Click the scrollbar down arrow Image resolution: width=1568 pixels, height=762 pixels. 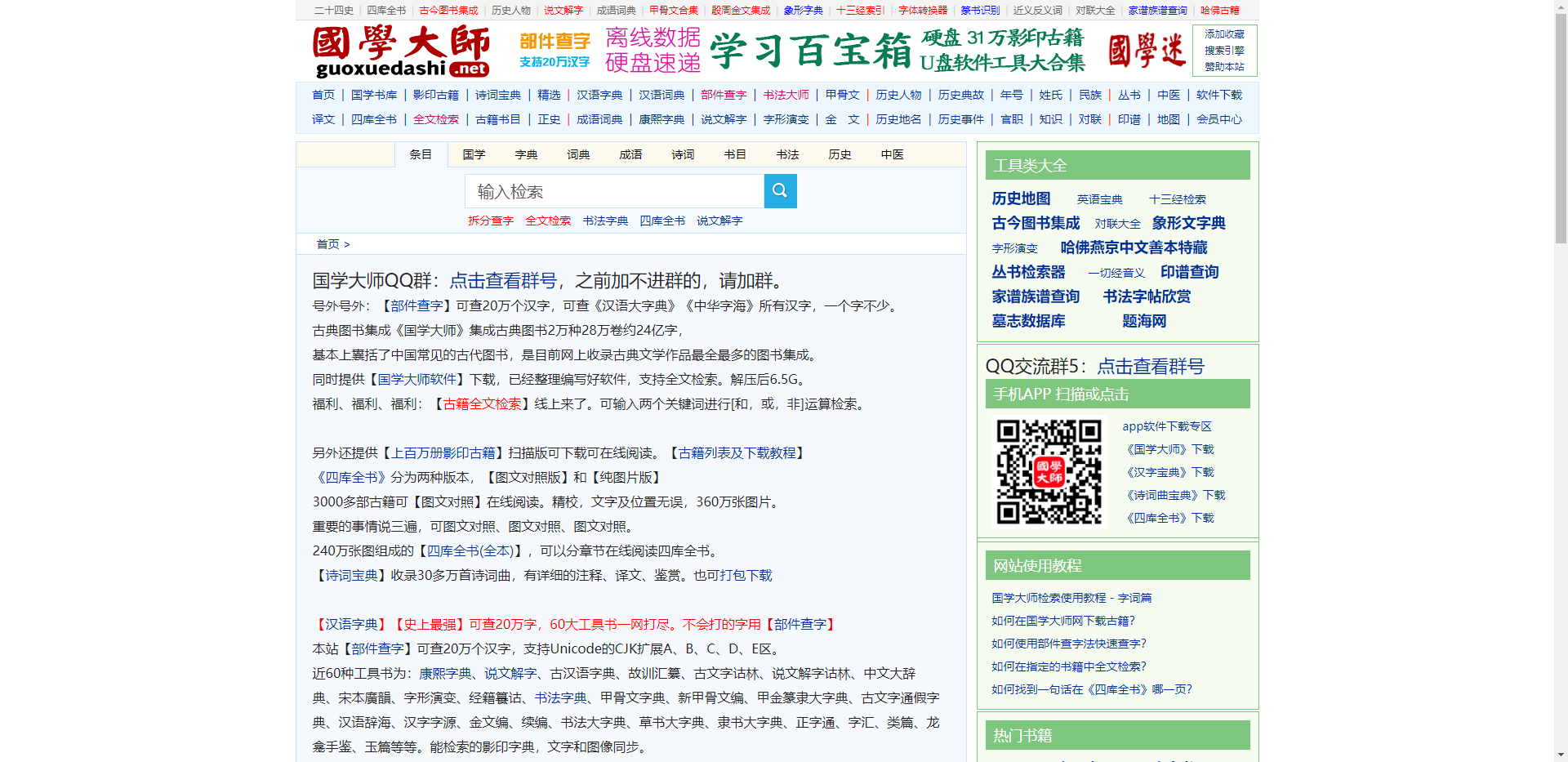(1561, 755)
